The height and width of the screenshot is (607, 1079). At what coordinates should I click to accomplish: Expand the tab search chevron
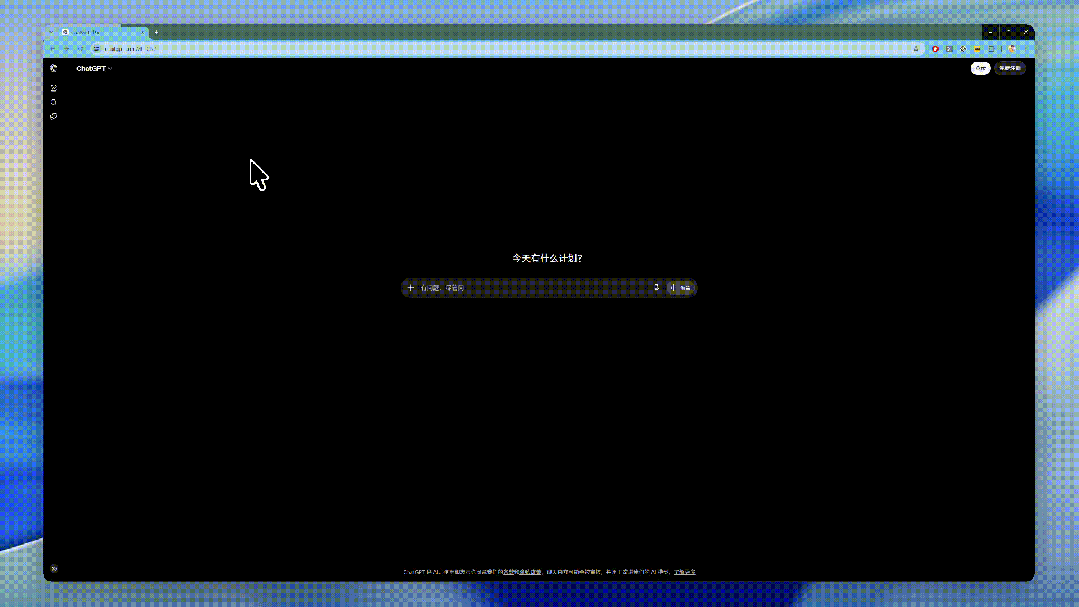click(x=51, y=32)
